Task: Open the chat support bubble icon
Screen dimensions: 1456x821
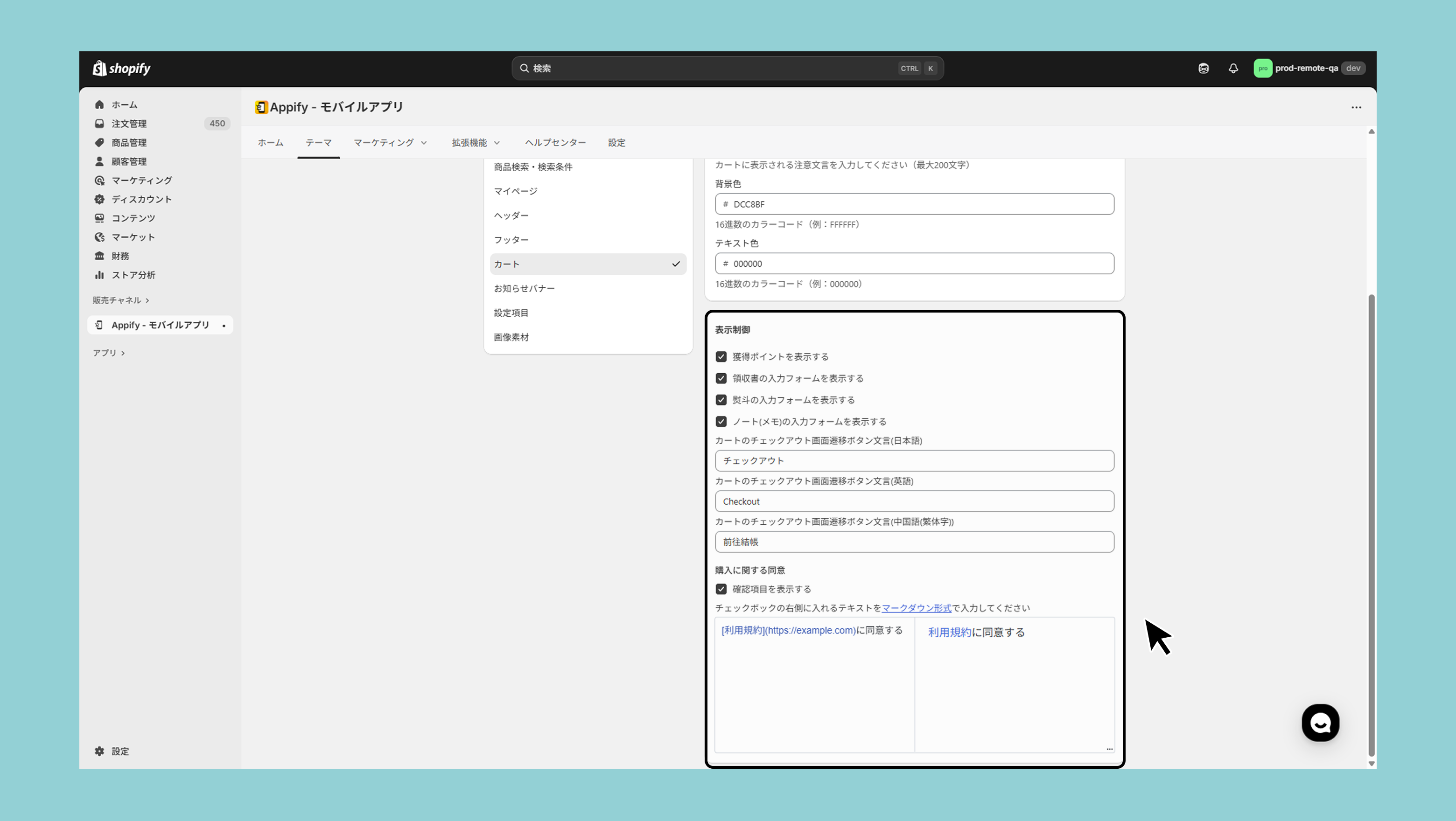Action: pyautogui.click(x=1320, y=723)
